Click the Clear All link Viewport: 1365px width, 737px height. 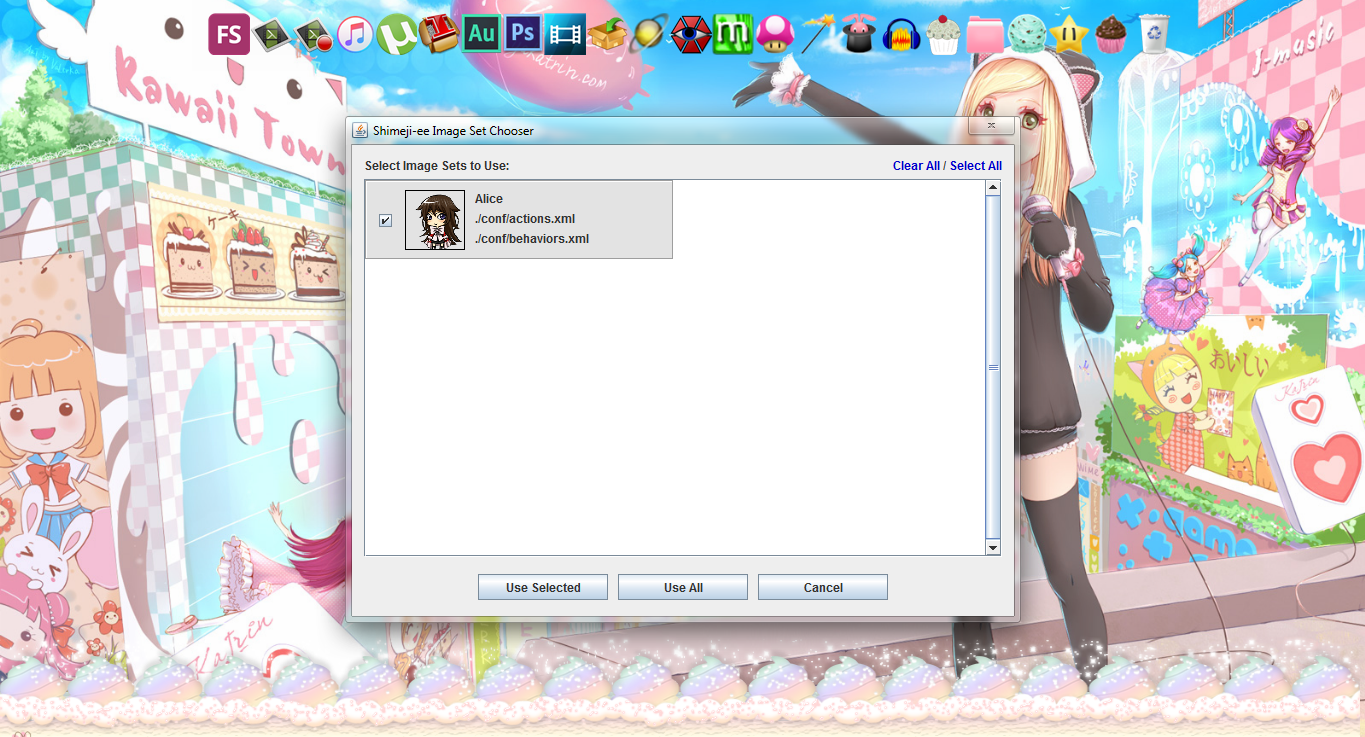(915, 165)
